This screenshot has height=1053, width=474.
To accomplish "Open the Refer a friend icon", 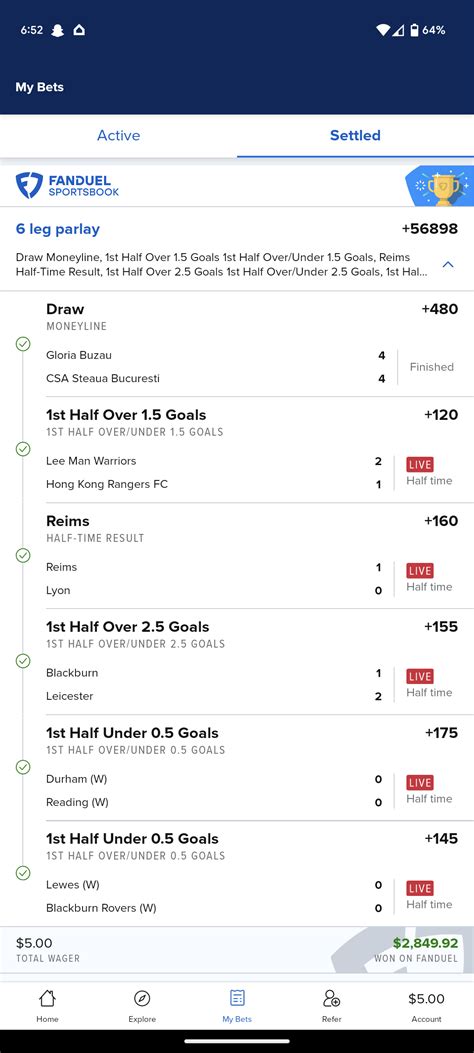I will click(x=332, y=999).
